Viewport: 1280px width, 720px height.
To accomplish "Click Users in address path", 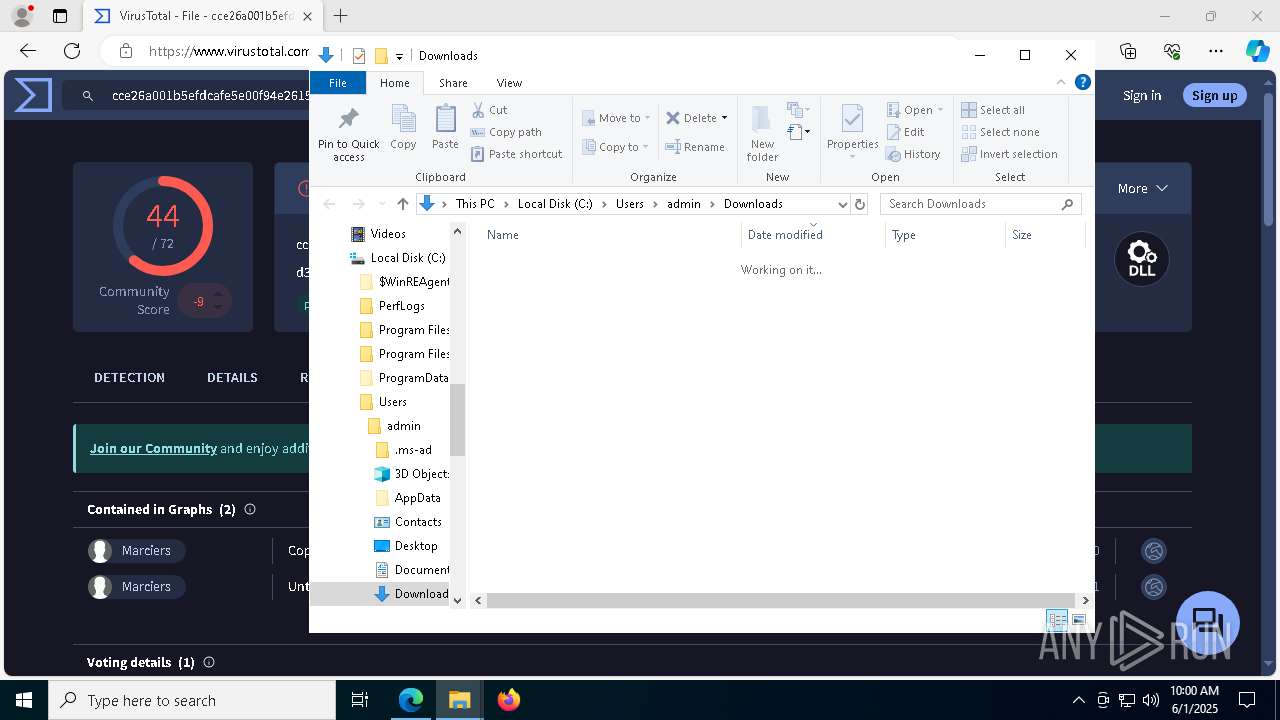I will [630, 204].
